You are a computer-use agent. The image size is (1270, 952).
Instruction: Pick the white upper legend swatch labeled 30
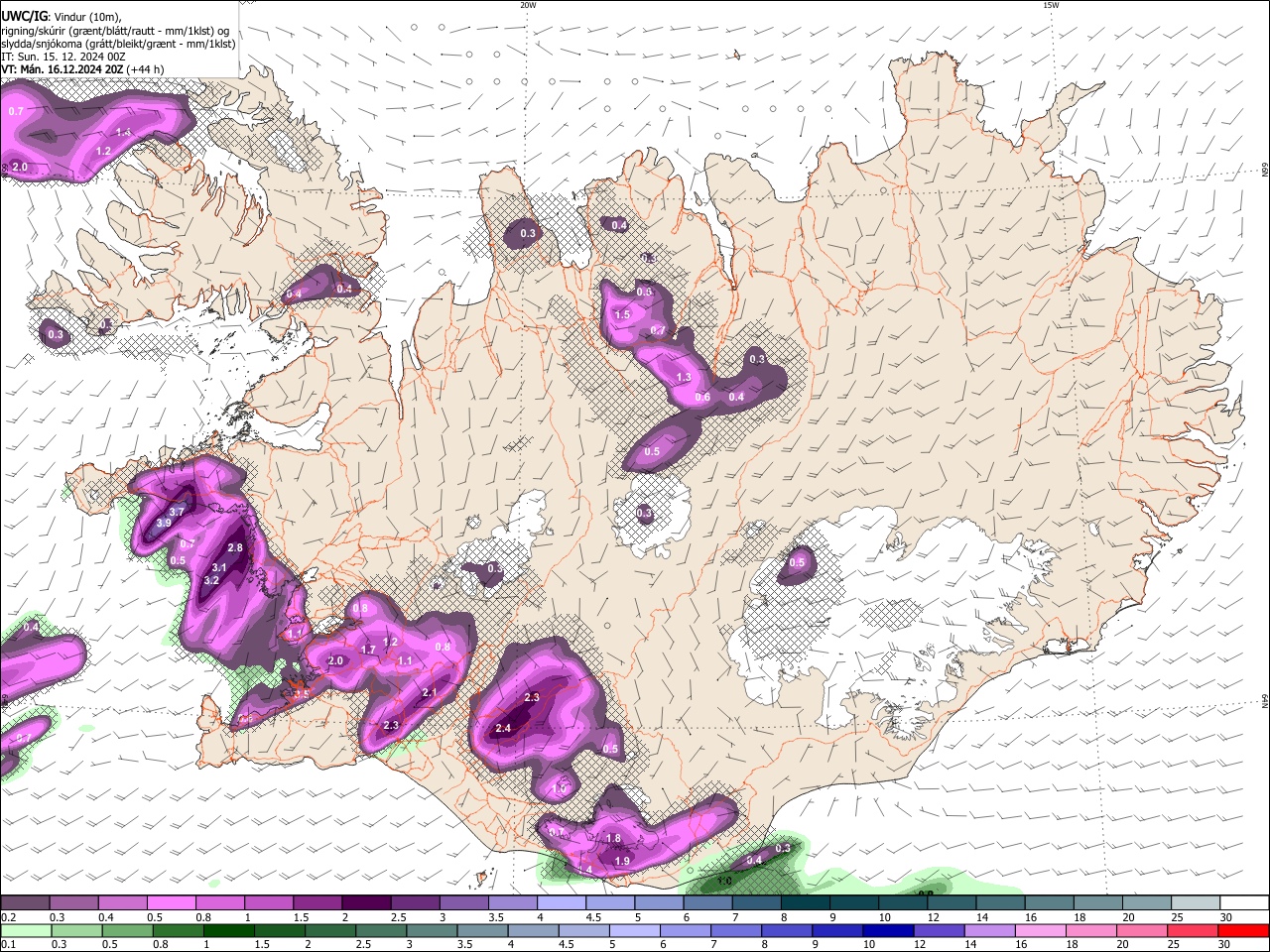pyautogui.click(x=1245, y=903)
